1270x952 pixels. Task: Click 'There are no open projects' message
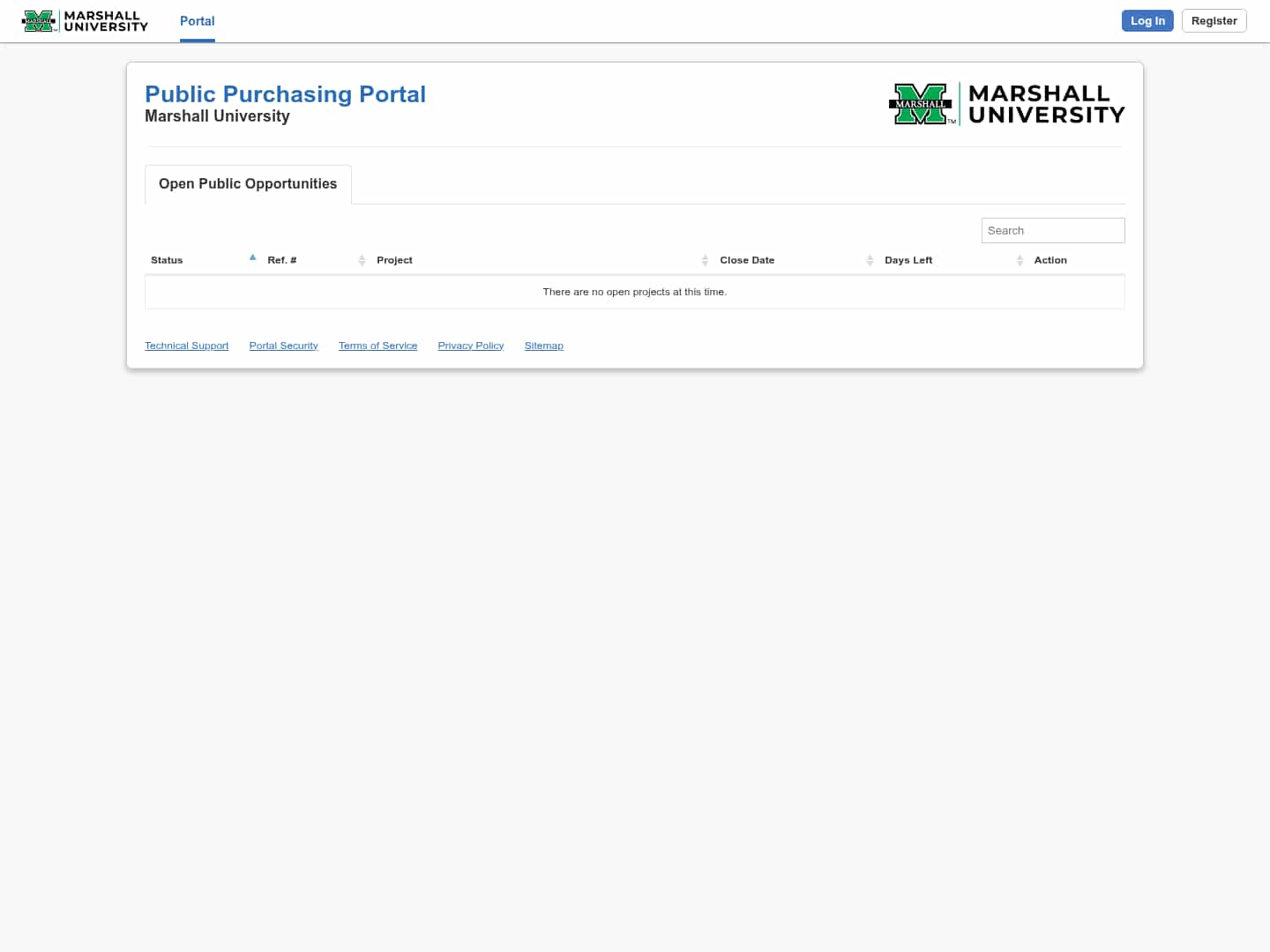pos(635,292)
